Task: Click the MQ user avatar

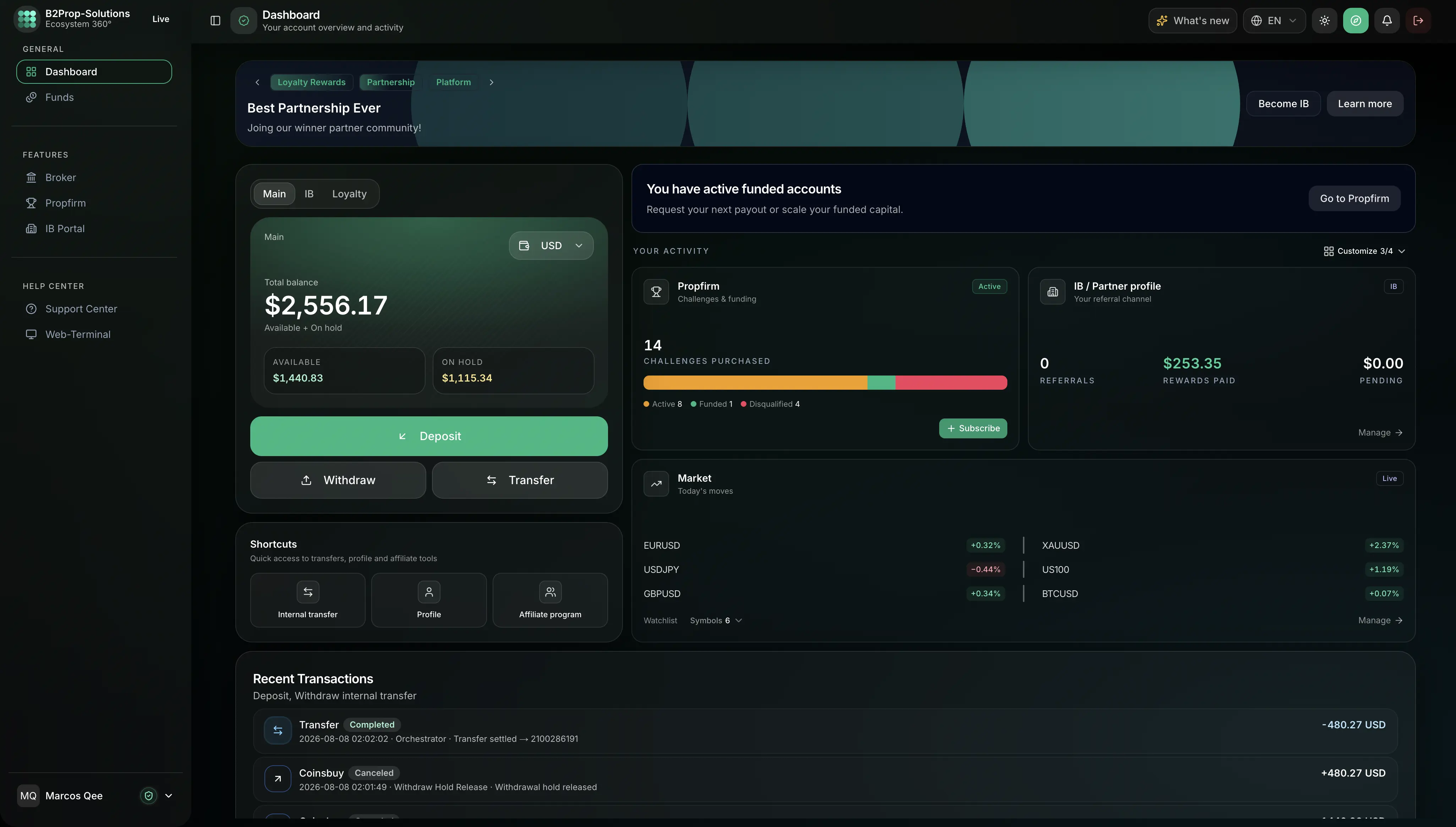Action: pos(28,796)
